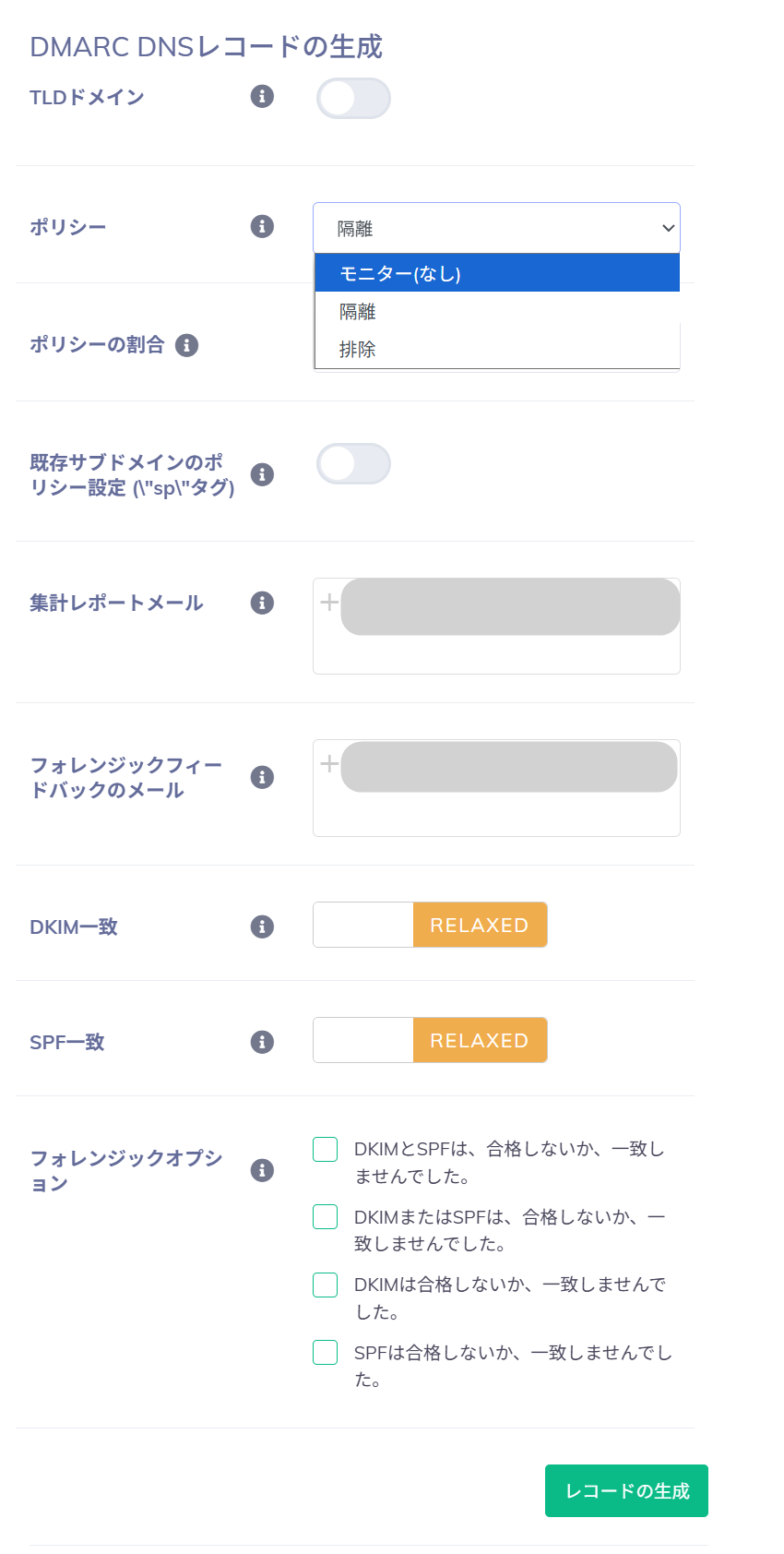
Task: Toggle the 既存サブドメインのポリシー設定 switch
Action: [353, 464]
